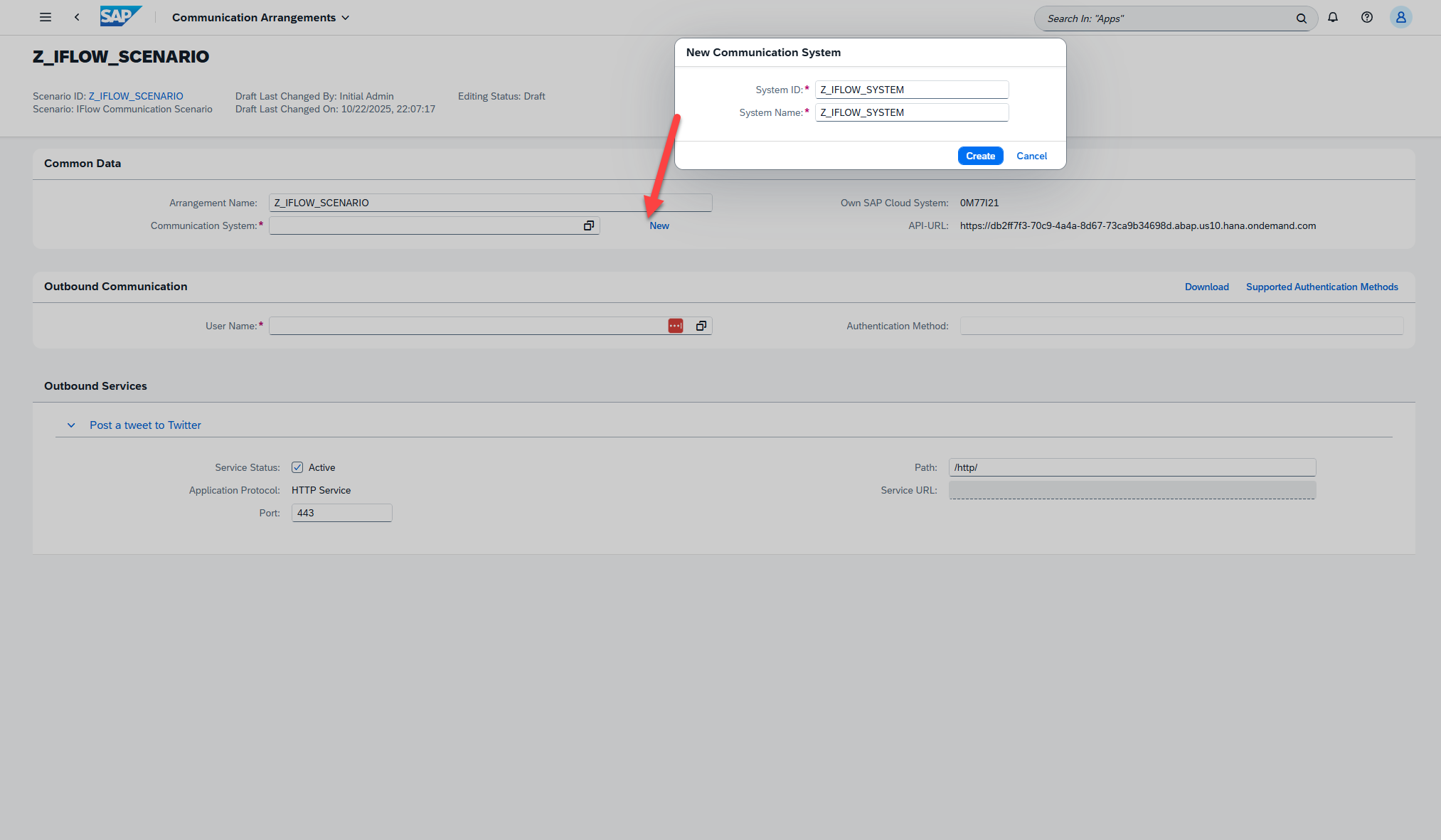Screen dimensions: 1441x840
Task: Open Supported Authentication Methods link
Action: [x=1322, y=287]
